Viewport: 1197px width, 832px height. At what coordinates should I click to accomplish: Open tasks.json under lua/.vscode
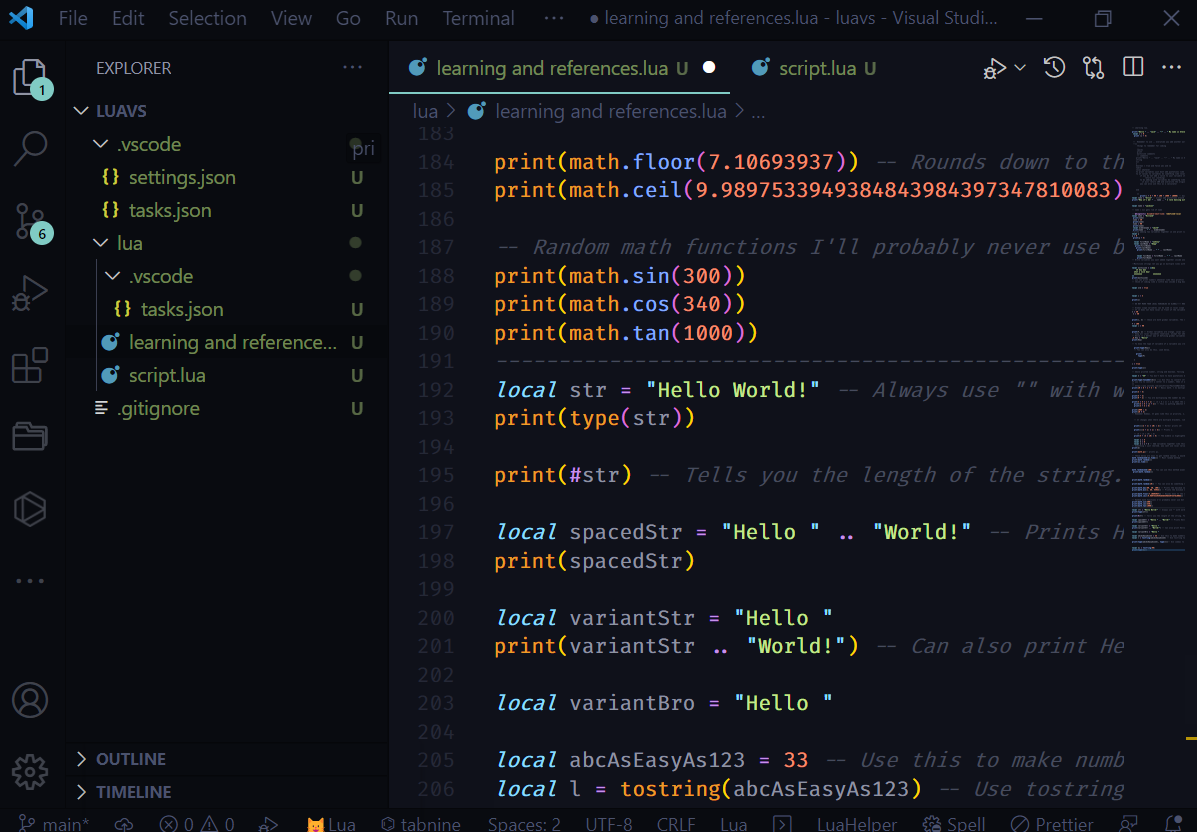(227, 309)
